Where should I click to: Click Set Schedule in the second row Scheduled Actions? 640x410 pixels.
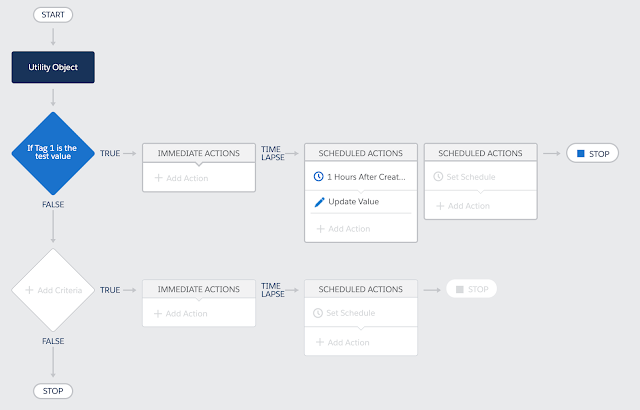pyautogui.click(x=351, y=313)
